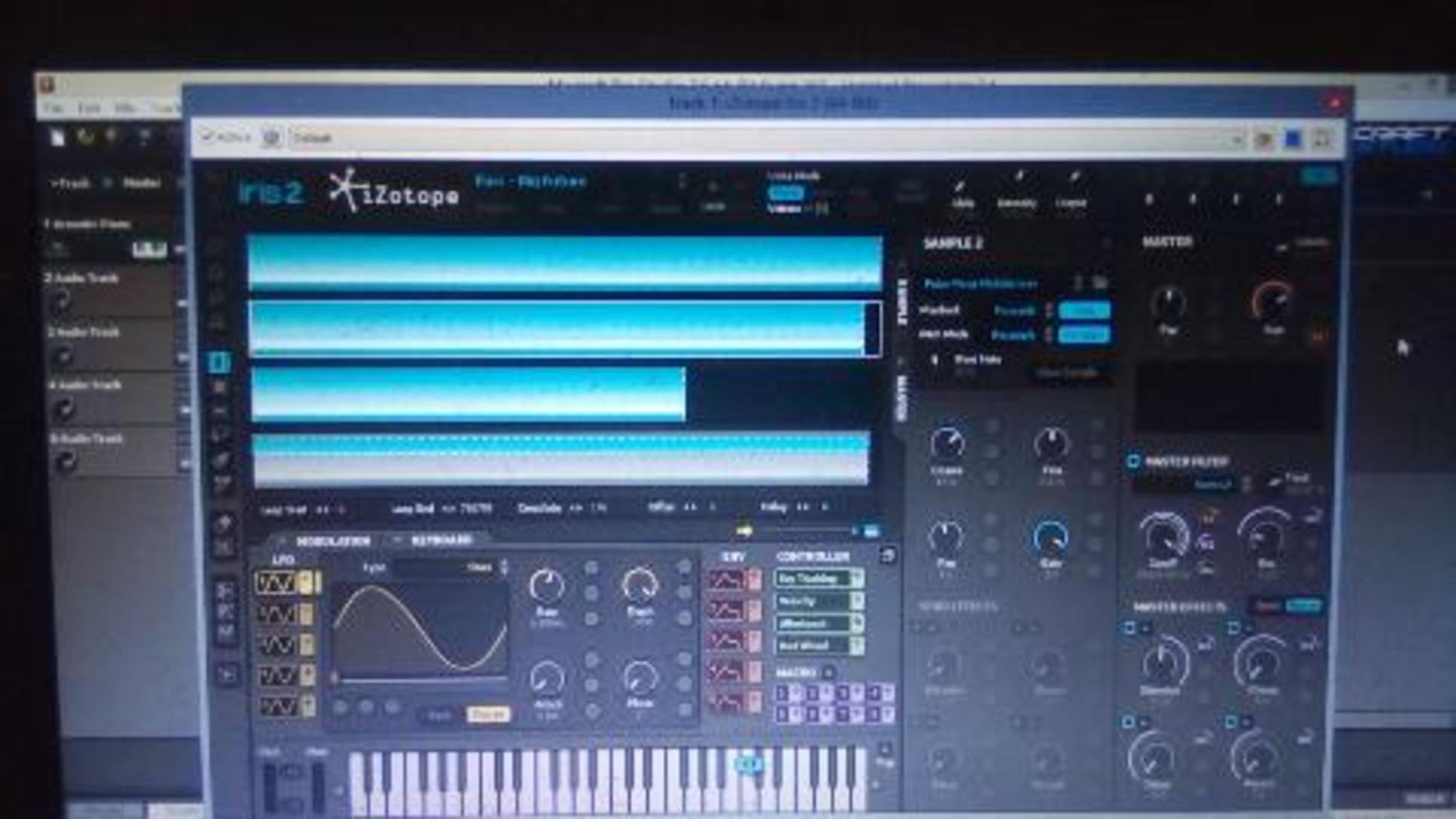Open the Pitch Mode dropdown

(1021, 335)
